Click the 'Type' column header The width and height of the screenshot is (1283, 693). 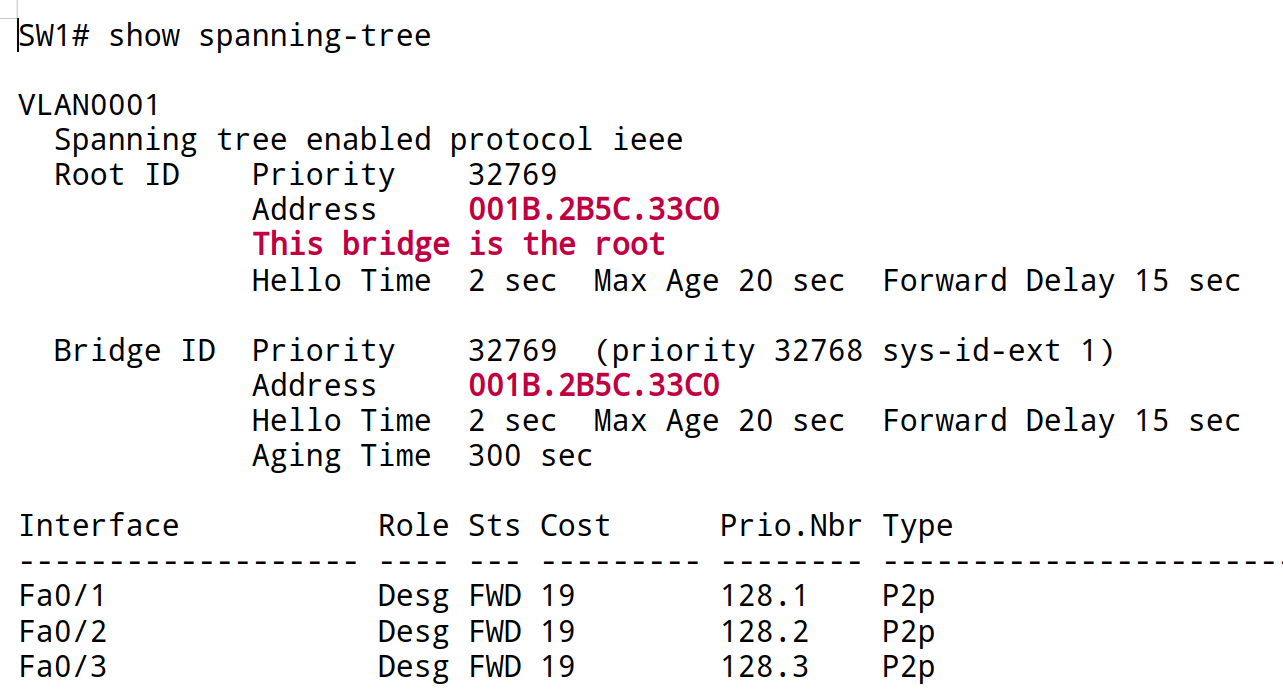coord(917,526)
